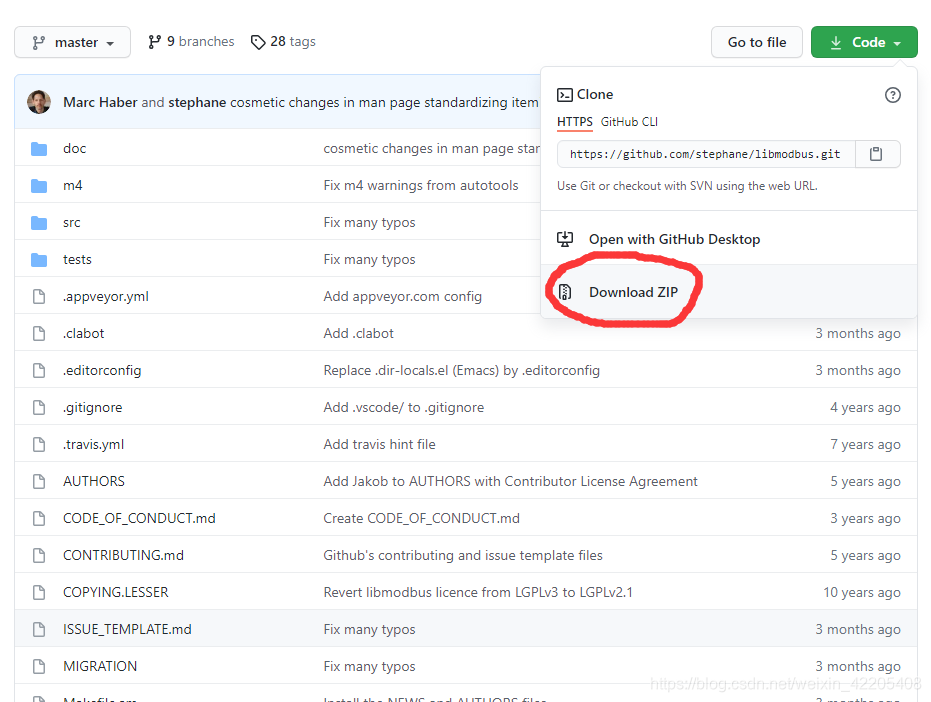This screenshot has width=931, height=702.
Task: Open the tests folder
Action: 77,260
